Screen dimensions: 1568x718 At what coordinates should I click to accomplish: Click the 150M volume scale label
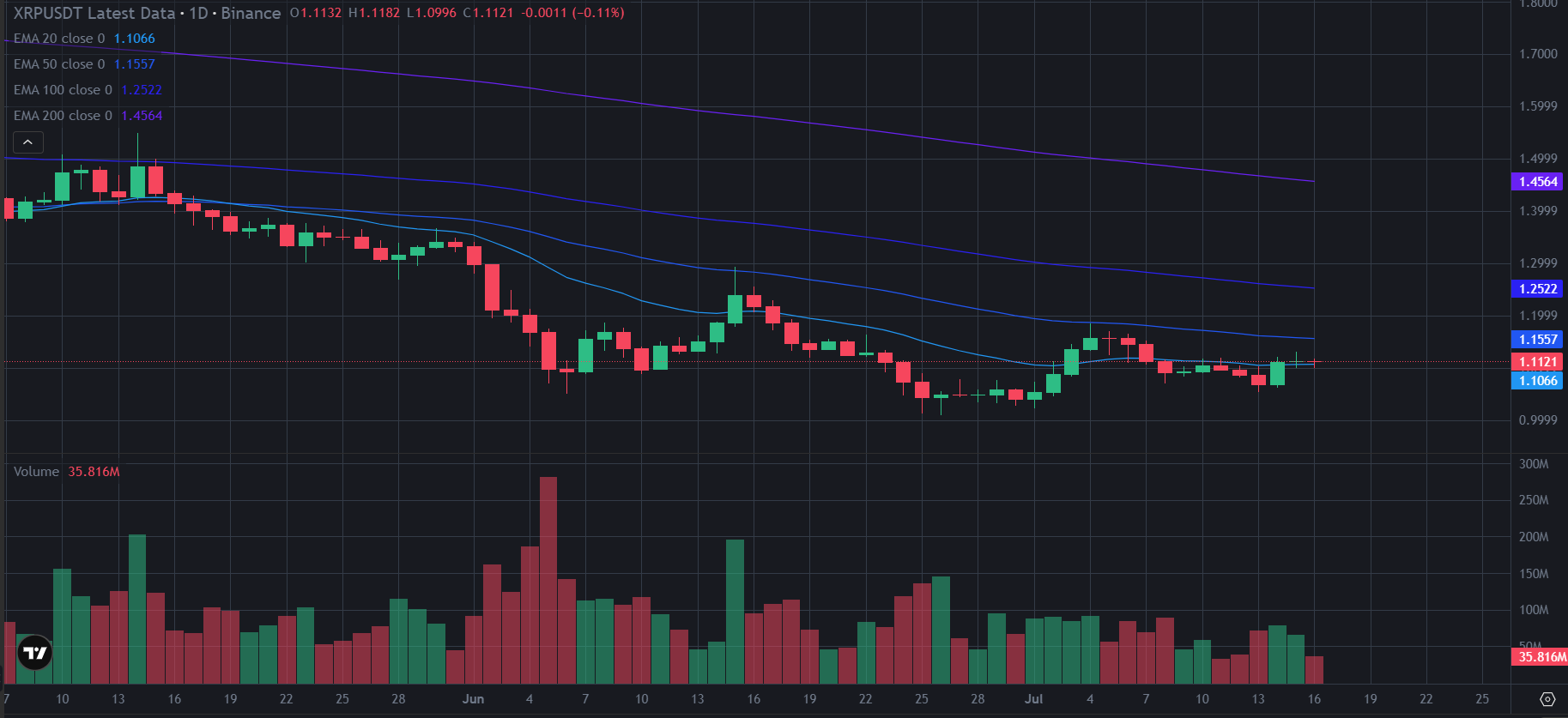[x=1534, y=574]
